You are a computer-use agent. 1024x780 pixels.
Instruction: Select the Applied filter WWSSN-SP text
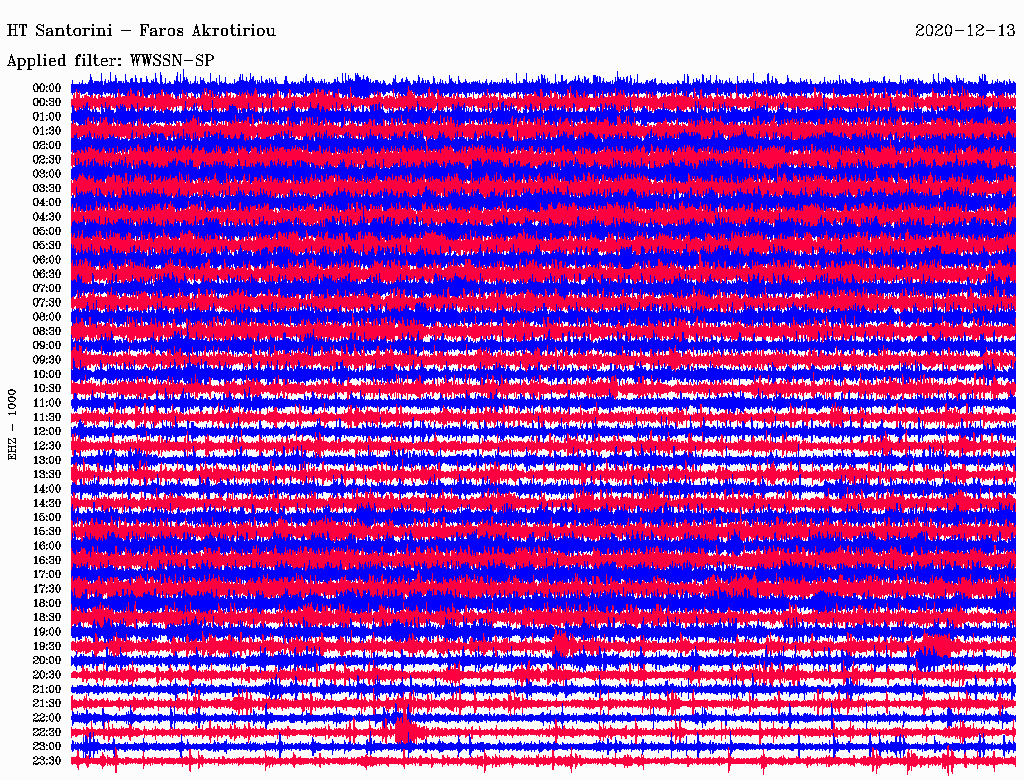(x=110, y=61)
